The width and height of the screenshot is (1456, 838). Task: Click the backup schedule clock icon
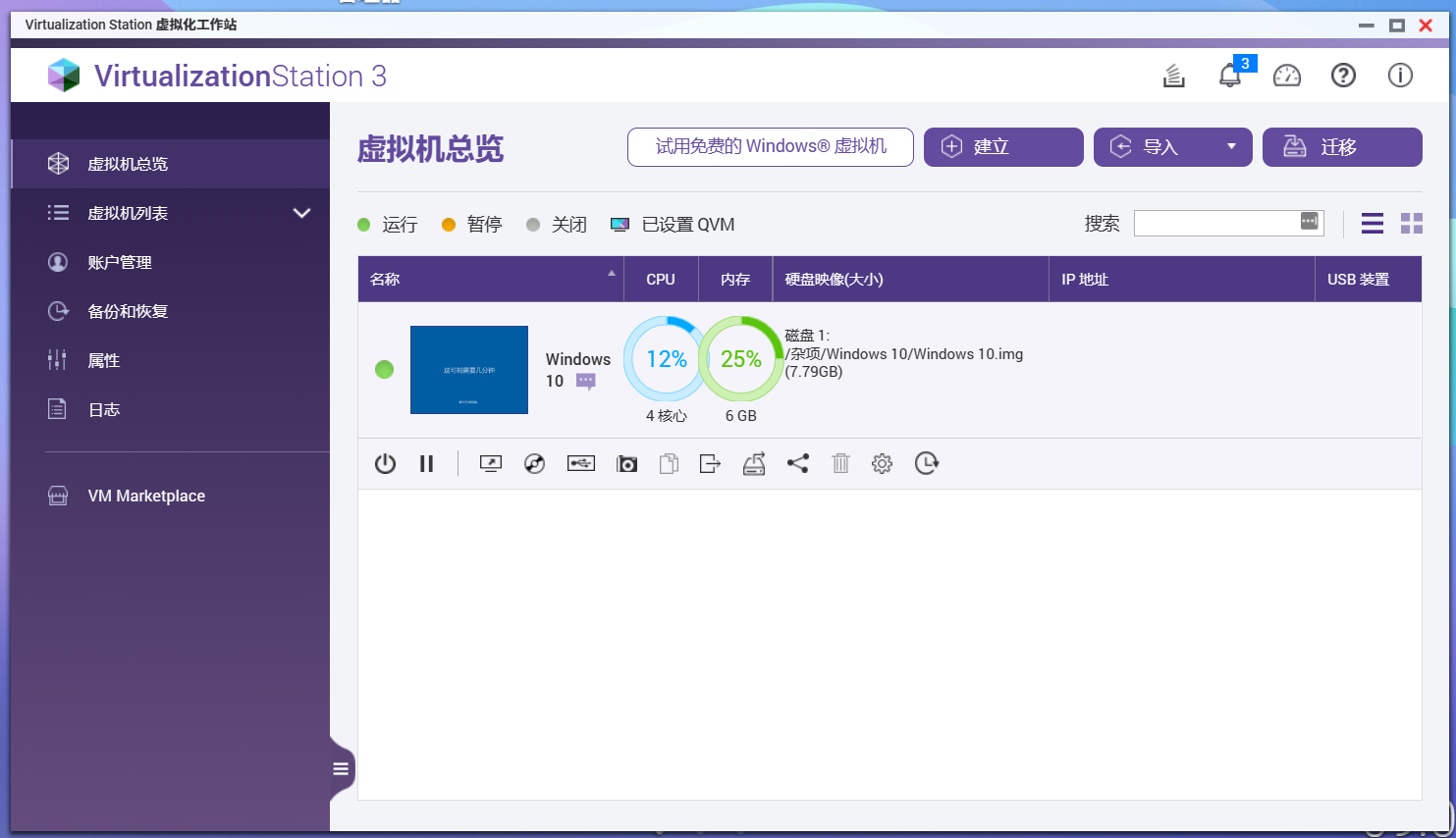click(x=927, y=463)
